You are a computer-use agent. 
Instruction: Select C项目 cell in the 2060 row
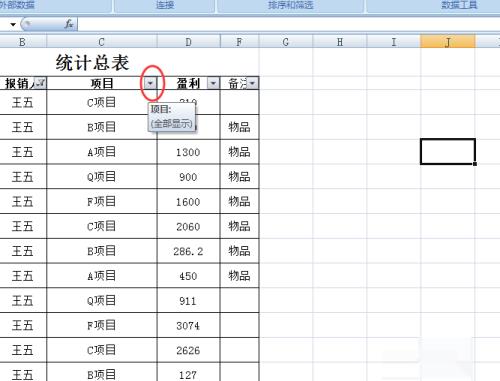point(102,226)
